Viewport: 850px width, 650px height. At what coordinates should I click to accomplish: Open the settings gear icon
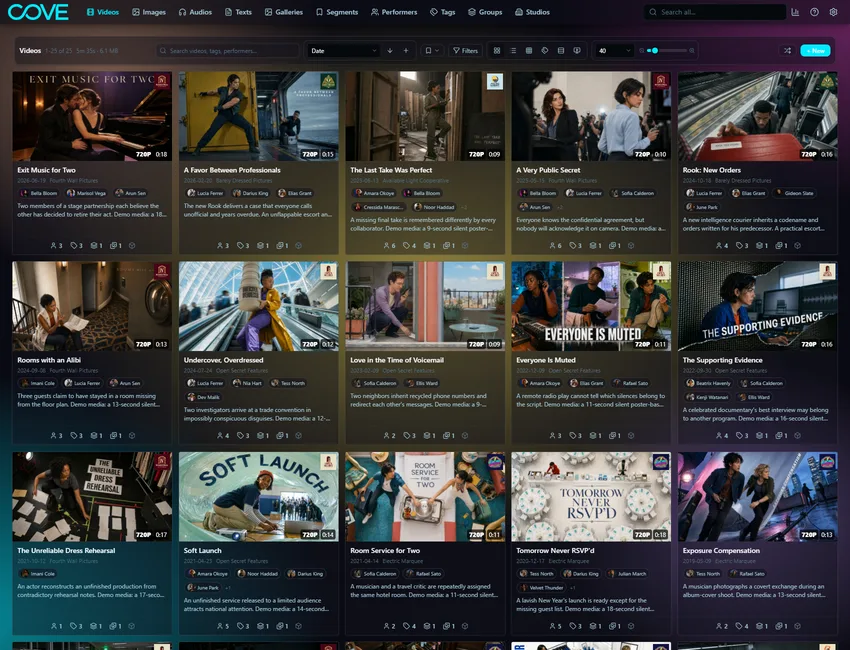click(x=833, y=12)
